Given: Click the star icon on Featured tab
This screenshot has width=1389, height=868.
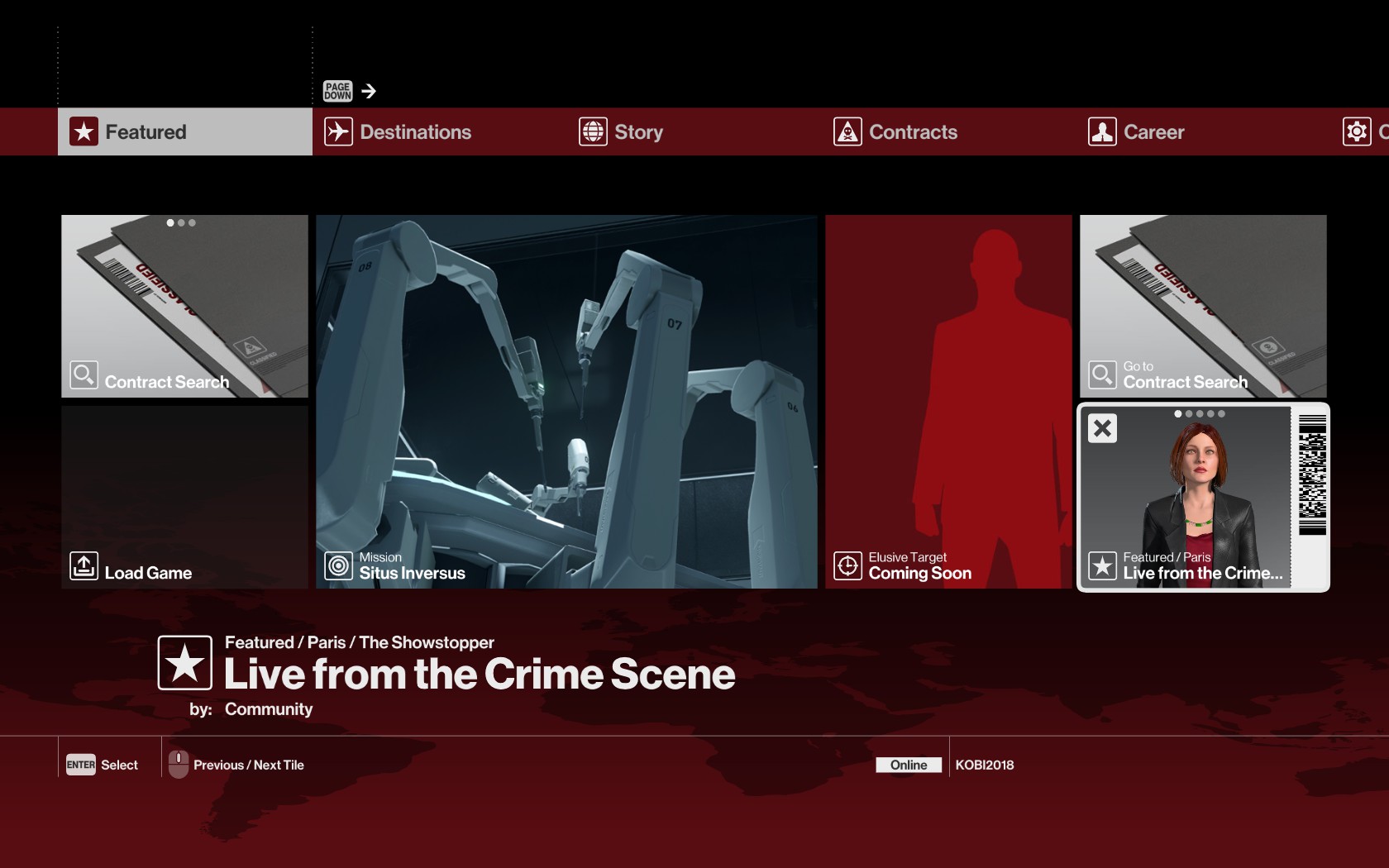Looking at the screenshot, I should [x=84, y=131].
